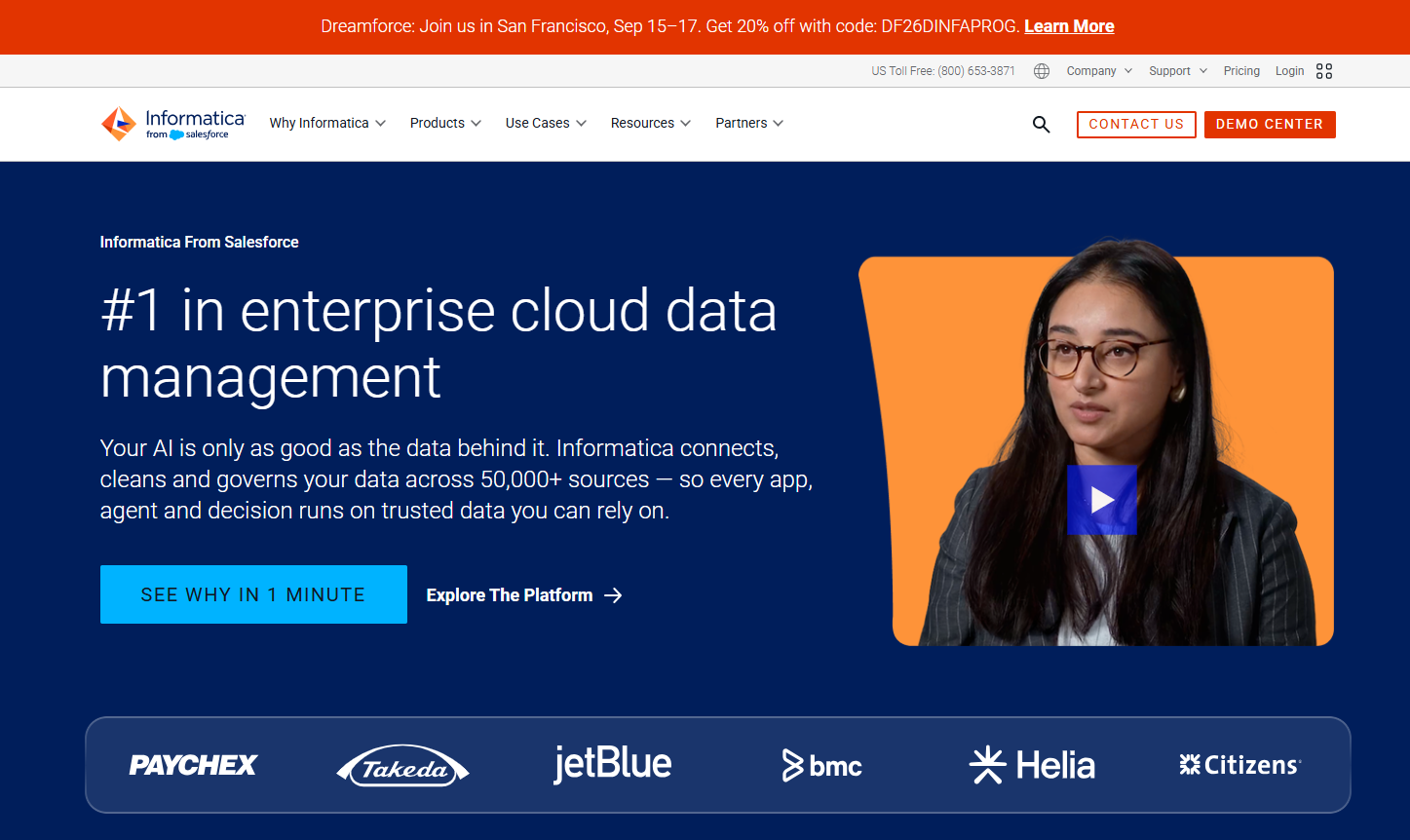Follow the Explore The Platform link
The image size is (1410, 840).
point(524,595)
